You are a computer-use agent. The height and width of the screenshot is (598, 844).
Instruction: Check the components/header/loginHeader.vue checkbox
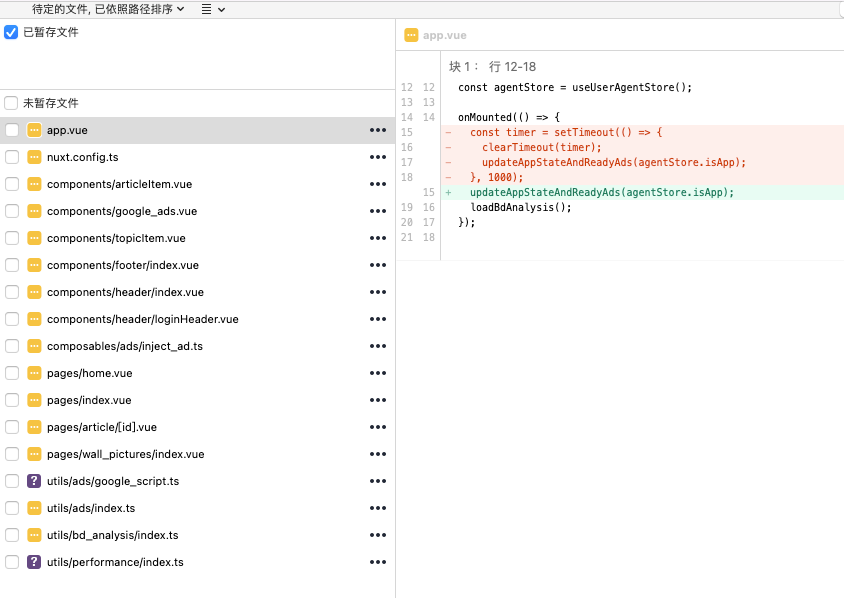(12, 319)
